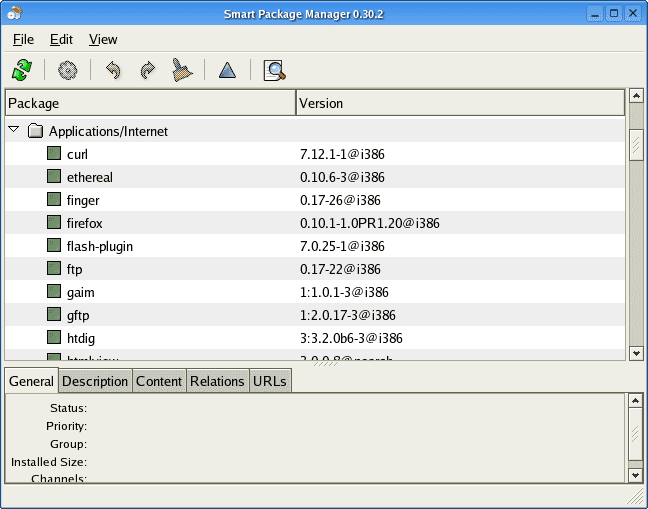648x509 pixels.
Task: Clear changes with the broom icon
Action: (182, 70)
